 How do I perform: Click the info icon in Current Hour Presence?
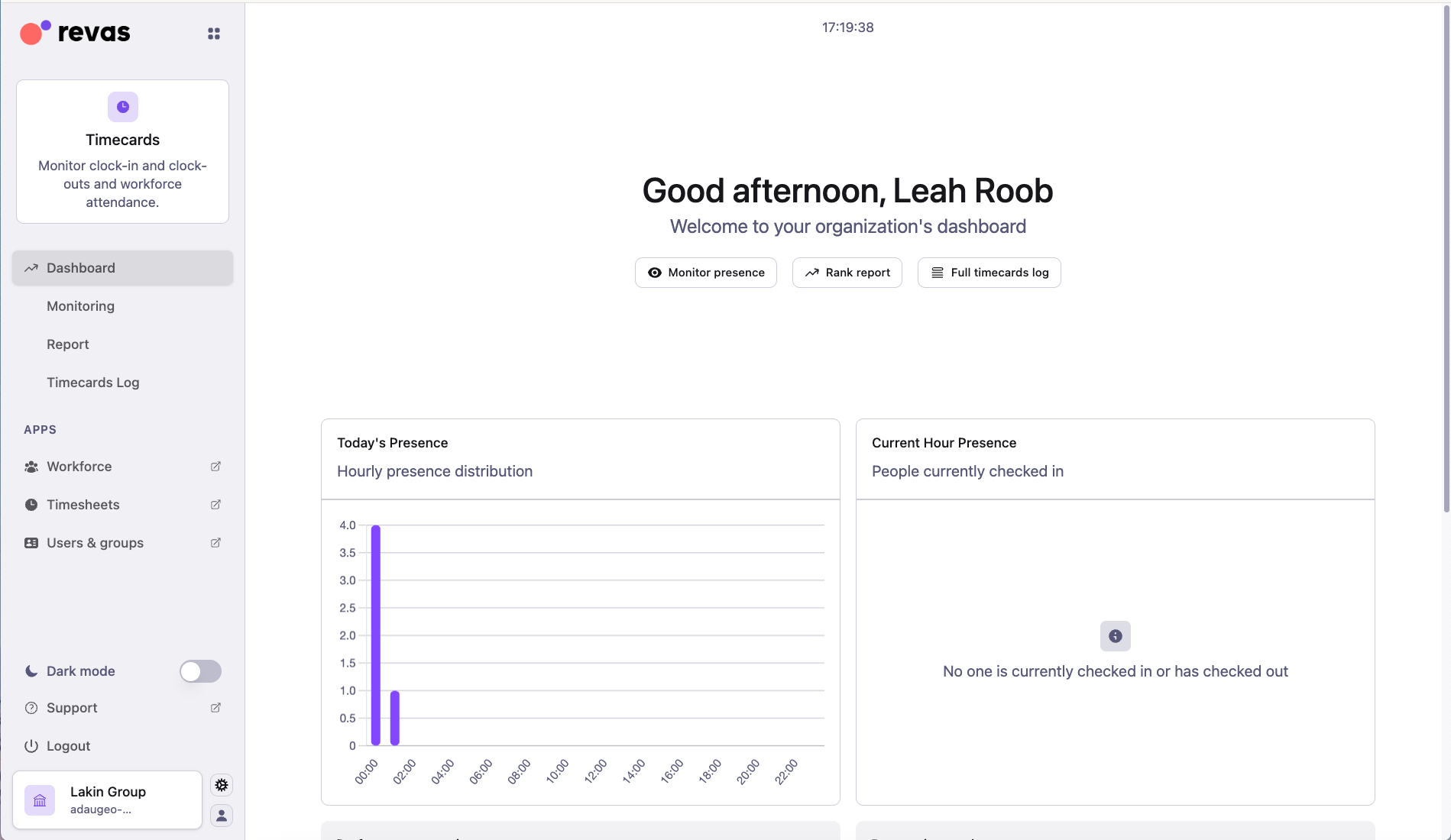click(x=1115, y=635)
